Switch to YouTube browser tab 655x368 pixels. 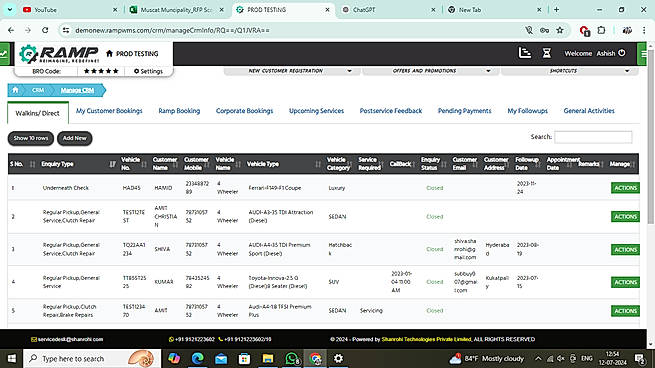click(x=69, y=10)
